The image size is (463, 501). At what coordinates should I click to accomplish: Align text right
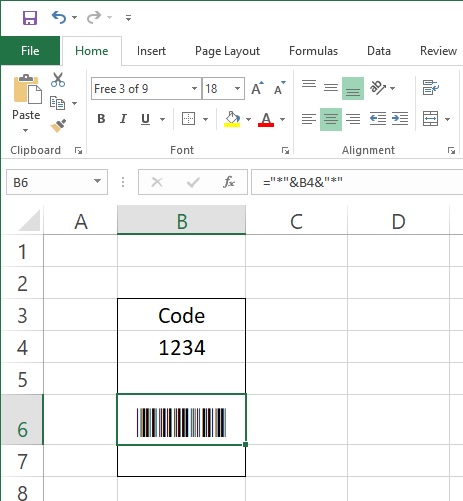(353, 119)
